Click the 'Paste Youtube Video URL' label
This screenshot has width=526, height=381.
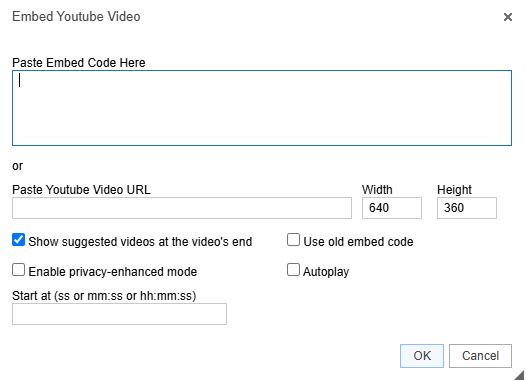pos(81,190)
